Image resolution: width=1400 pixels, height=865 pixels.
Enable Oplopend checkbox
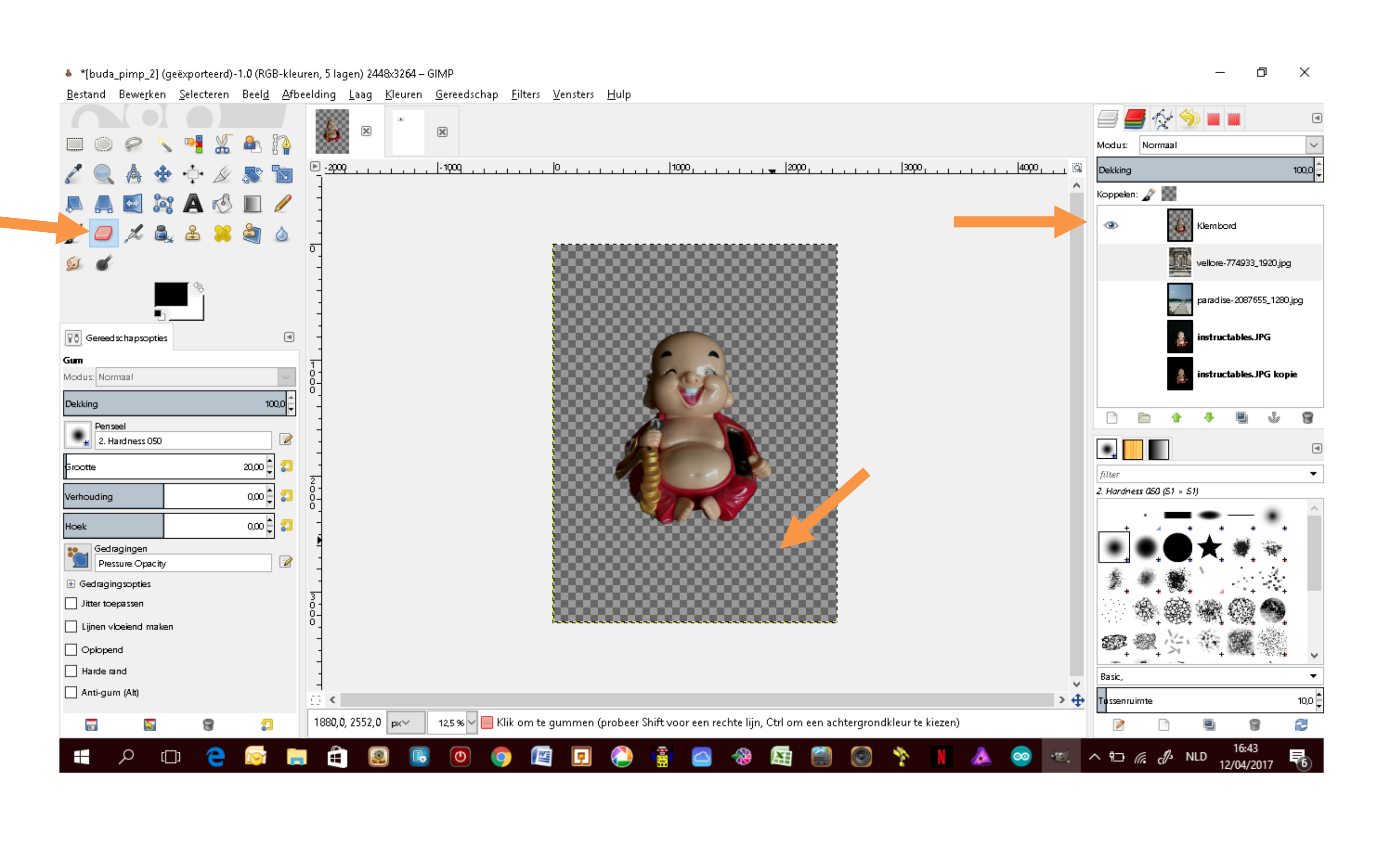coord(71,650)
